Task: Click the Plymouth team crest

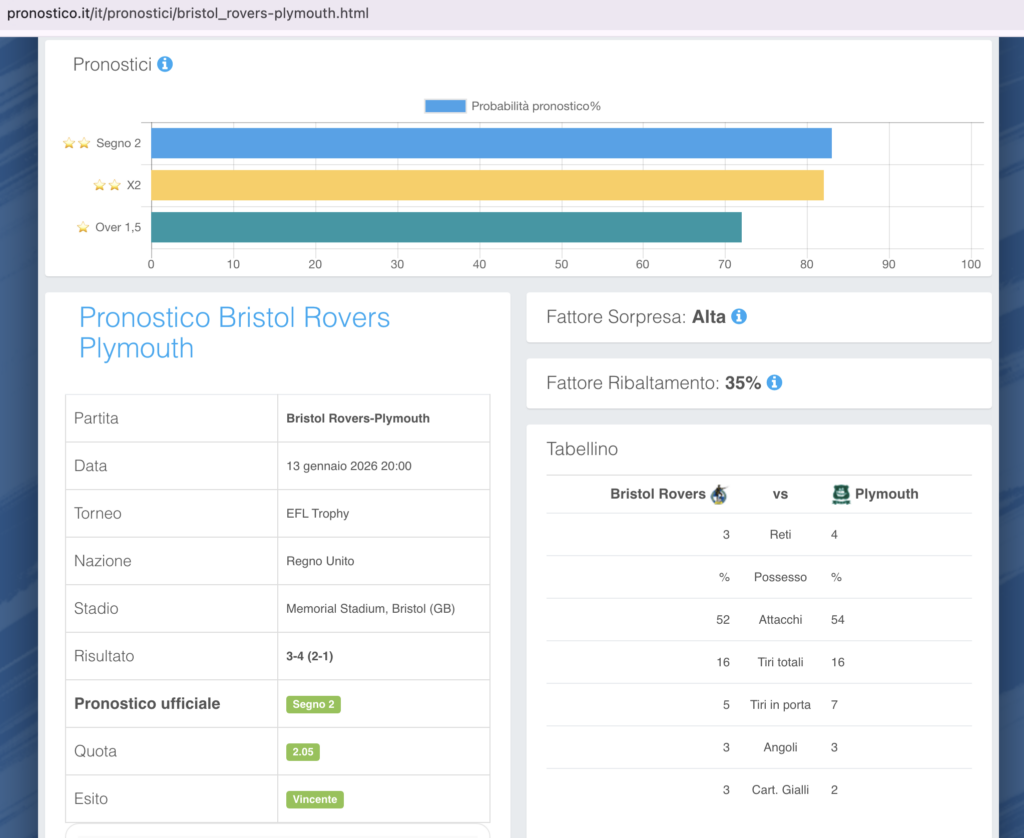Action: click(x=841, y=494)
